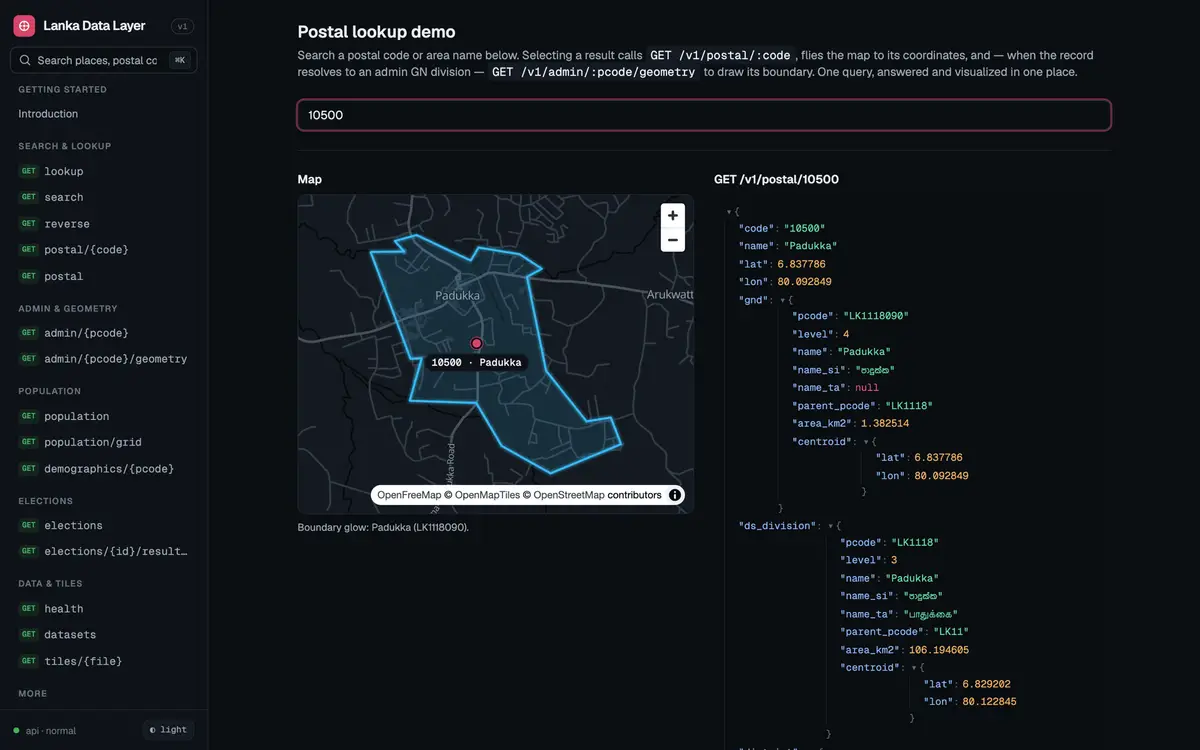The image size is (1200, 750).
Task: Click OpenStreetMap attribution link
Action: [569, 495]
